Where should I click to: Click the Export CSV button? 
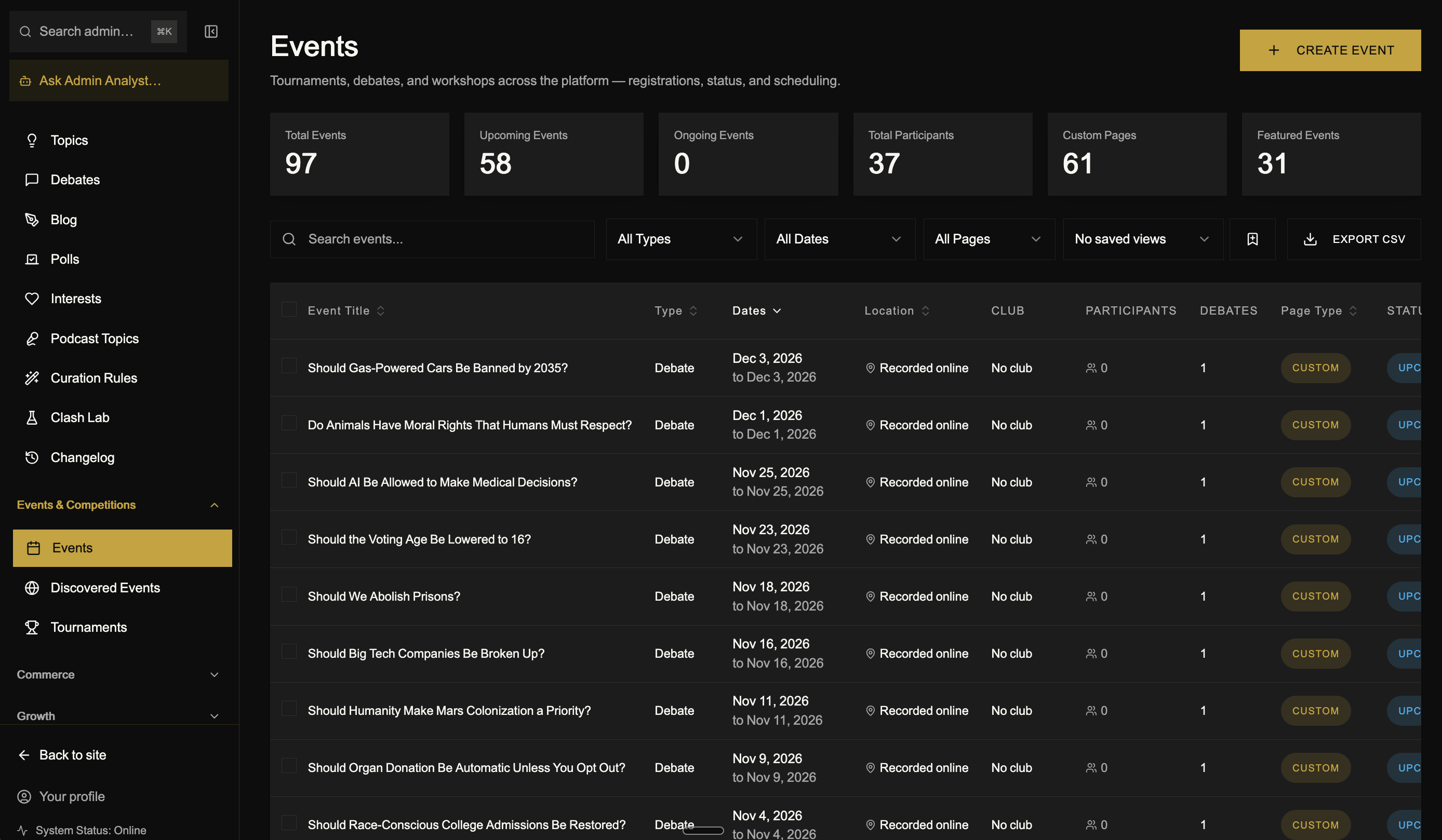1353,239
